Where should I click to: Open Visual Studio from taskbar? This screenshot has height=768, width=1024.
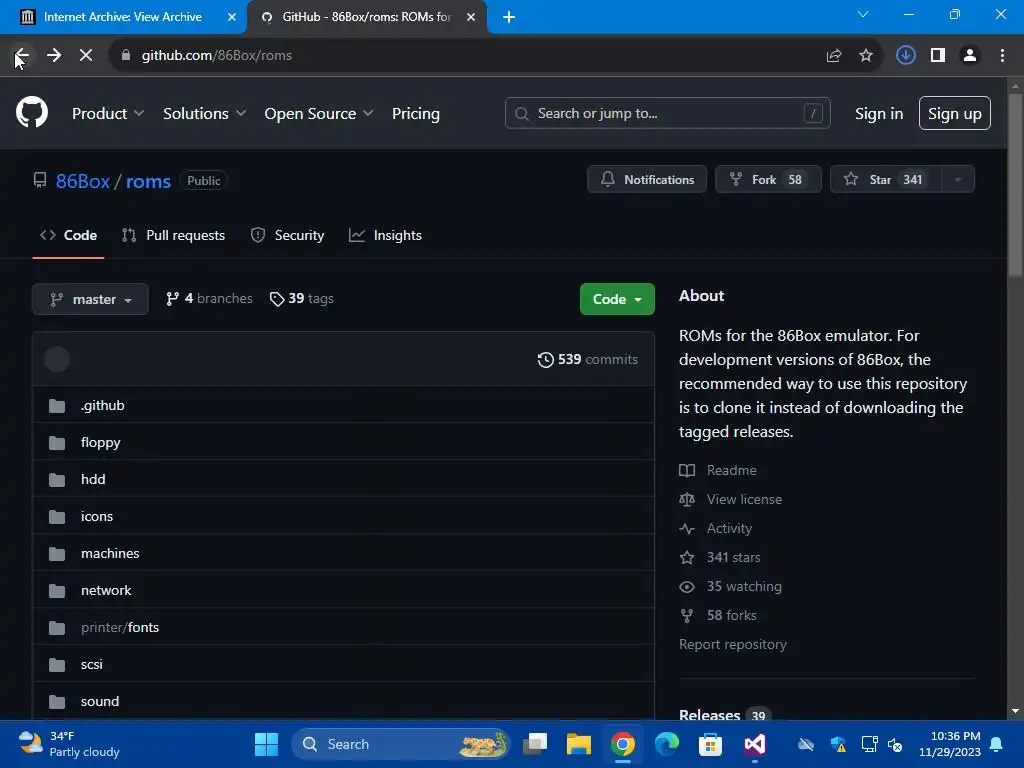pos(754,744)
